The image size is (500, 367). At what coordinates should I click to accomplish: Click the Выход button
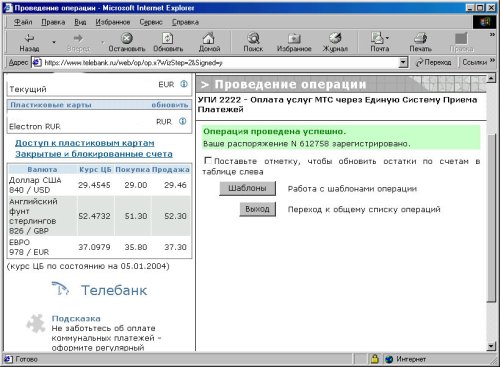pyautogui.click(x=257, y=209)
